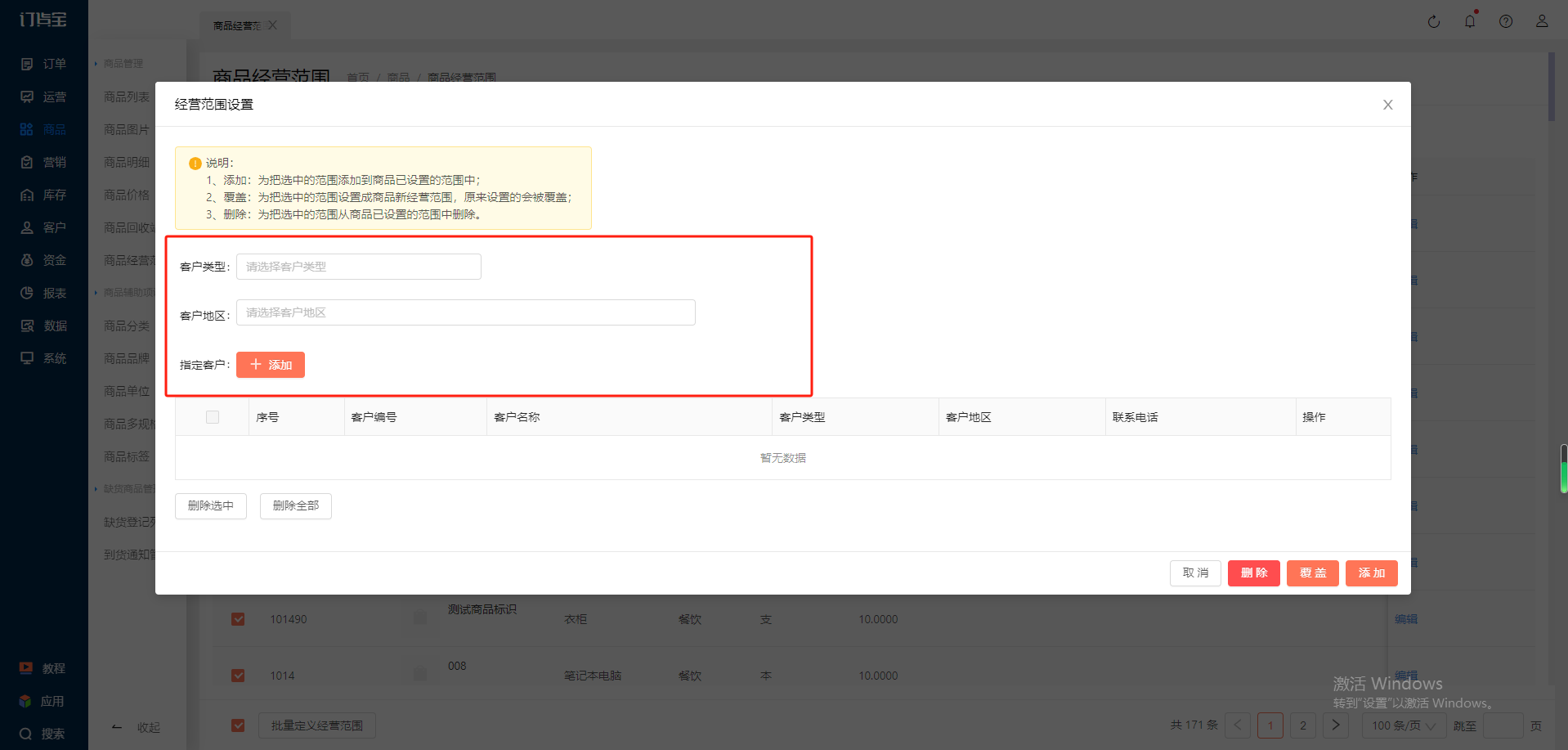Open the 库存 sidebar menu
Image resolution: width=1568 pixels, height=750 pixels.
[x=44, y=195]
